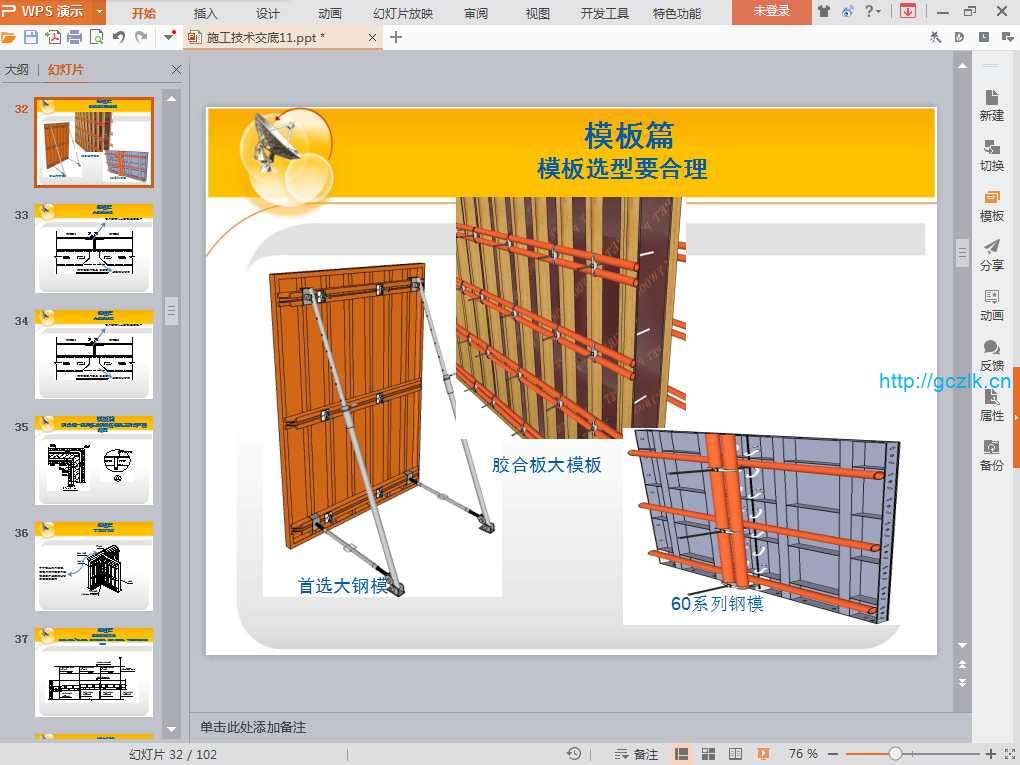The image size is (1020, 765).
Task: Click the Undo arrow icon
Action: [119, 37]
